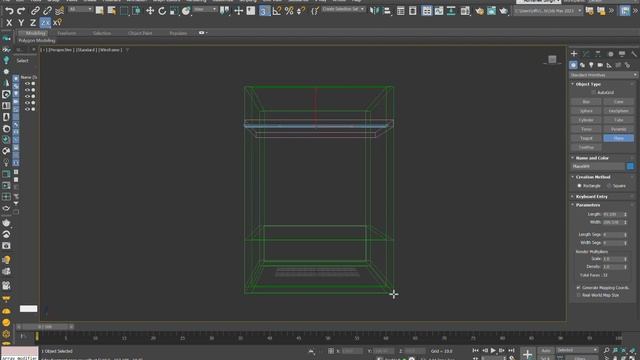
Task: Restrict to Z axis button
Action: click(x=33, y=23)
